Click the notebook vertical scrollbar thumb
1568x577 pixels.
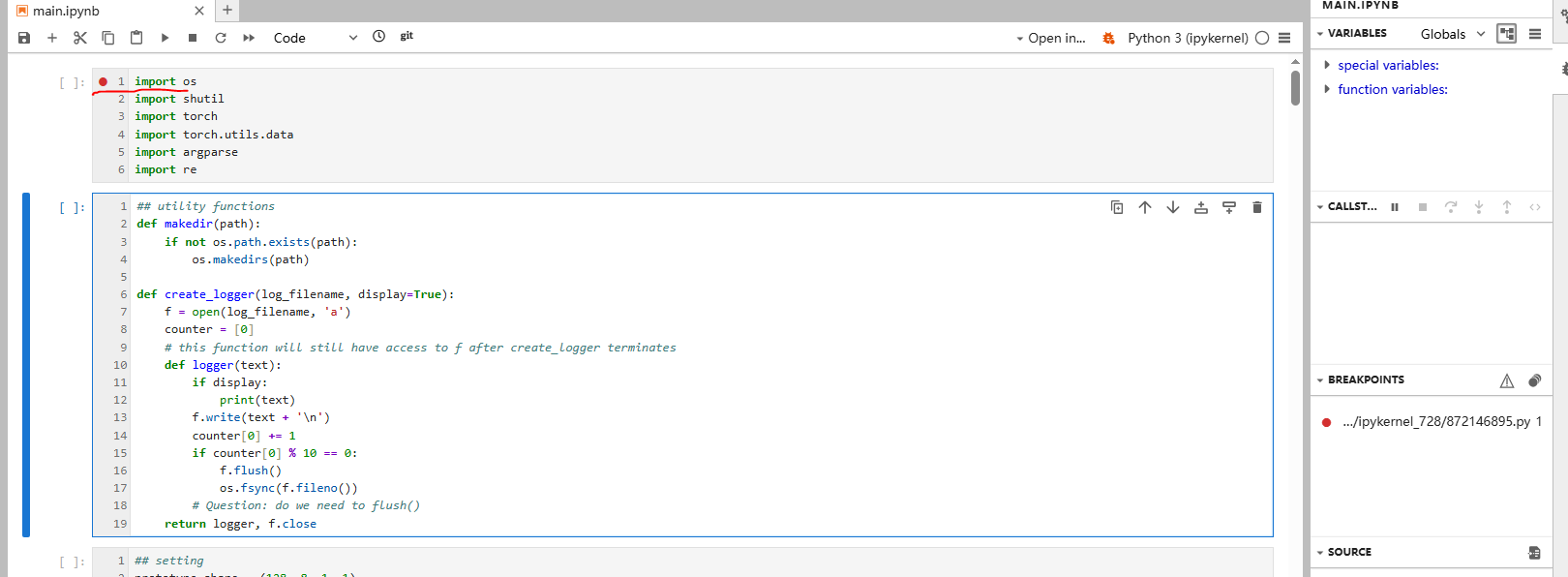pyautogui.click(x=1295, y=88)
